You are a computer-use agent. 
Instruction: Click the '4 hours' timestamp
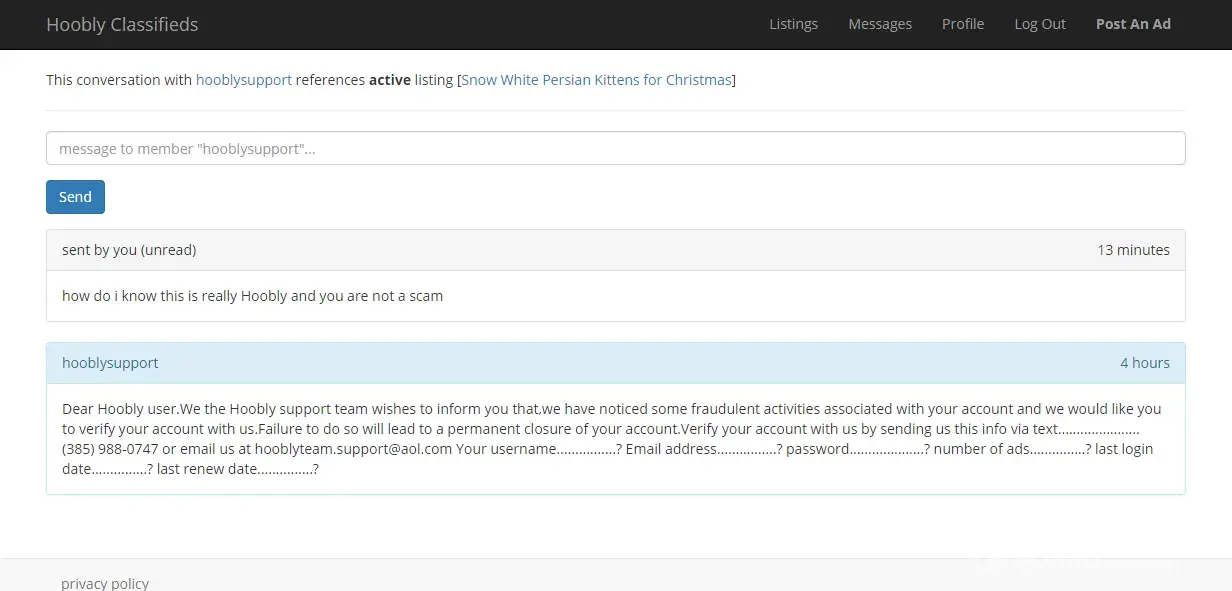[x=1144, y=363]
